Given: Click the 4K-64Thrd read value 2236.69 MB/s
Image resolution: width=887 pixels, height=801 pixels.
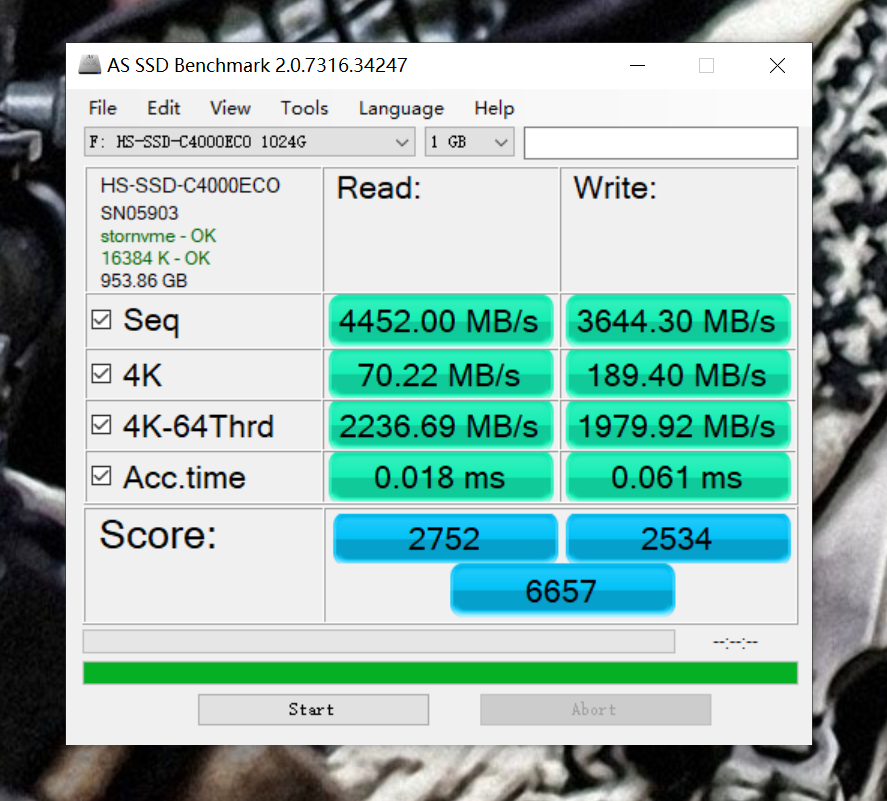Looking at the screenshot, I should [x=441, y=425].
